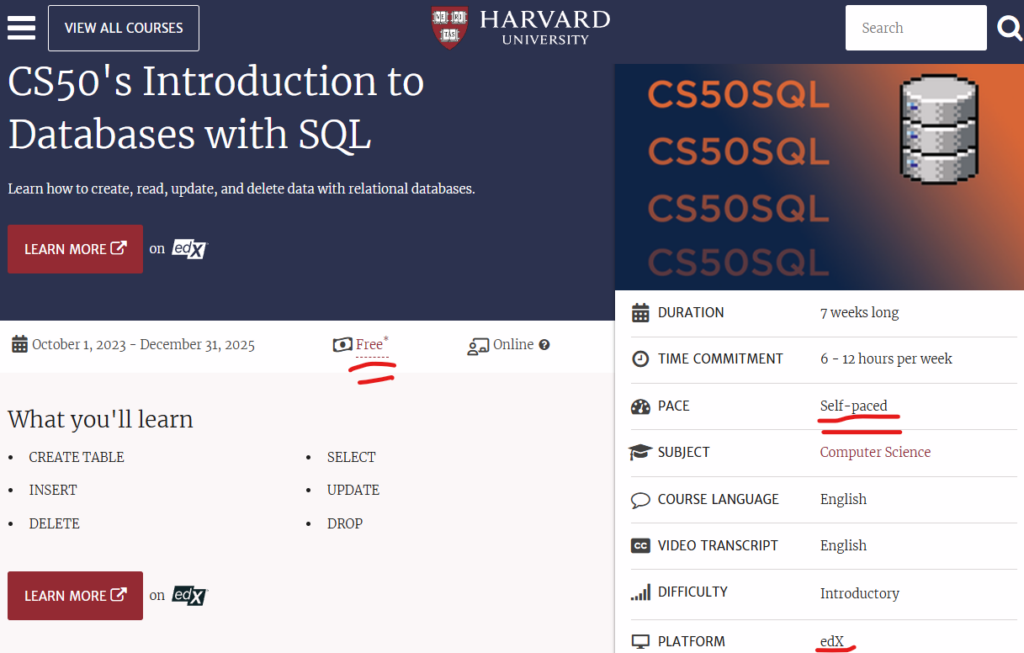Click the 'COURSE LANGUAGE' label
The width and height of the screenshot is (1024, 653).
tap(718, 500)
